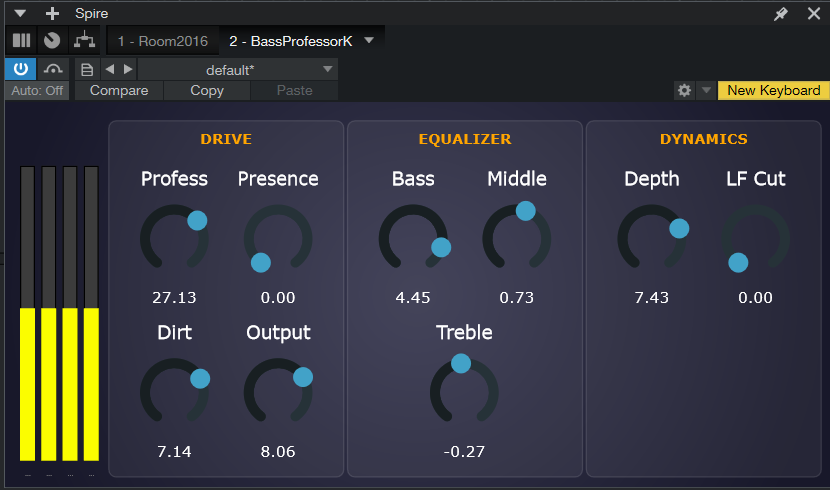Click the Output knob

[x=278, y=392]
